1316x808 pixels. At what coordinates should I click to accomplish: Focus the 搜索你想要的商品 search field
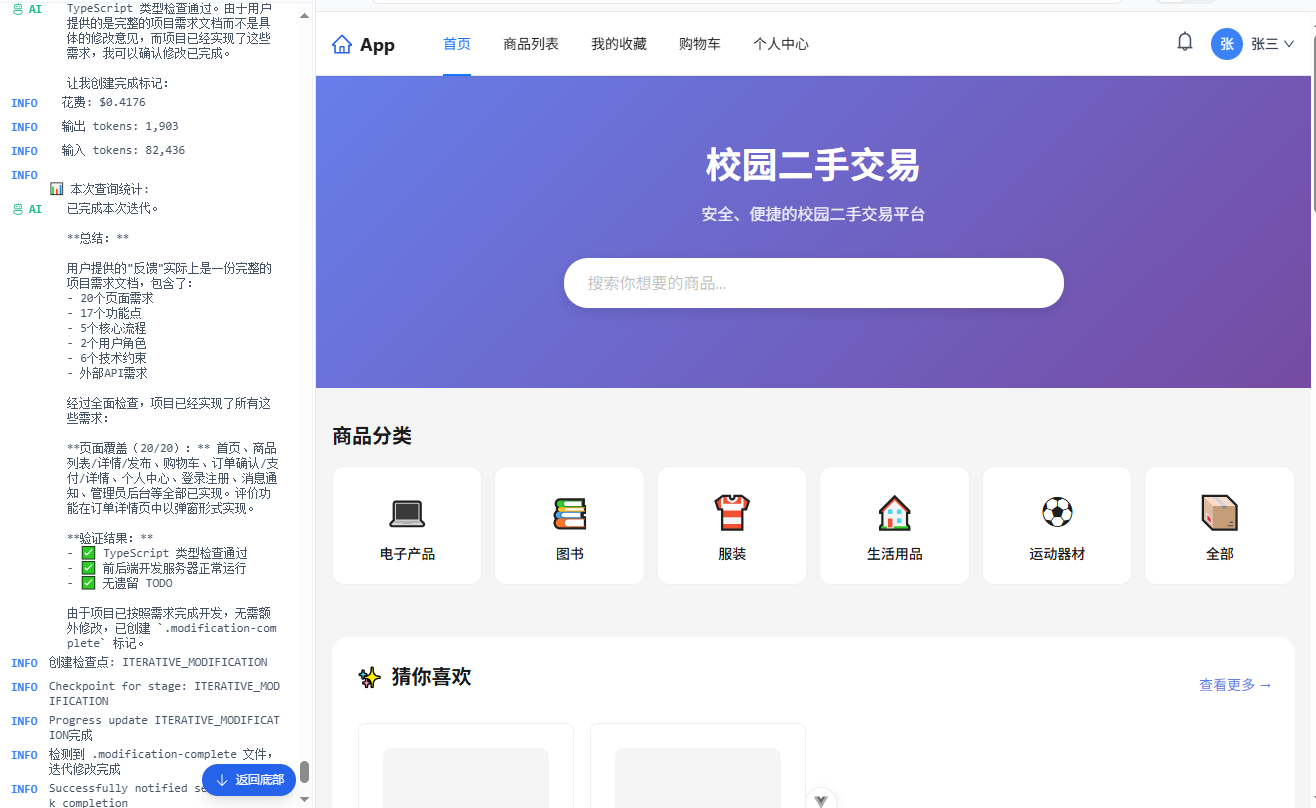click(x=814, y=283)
